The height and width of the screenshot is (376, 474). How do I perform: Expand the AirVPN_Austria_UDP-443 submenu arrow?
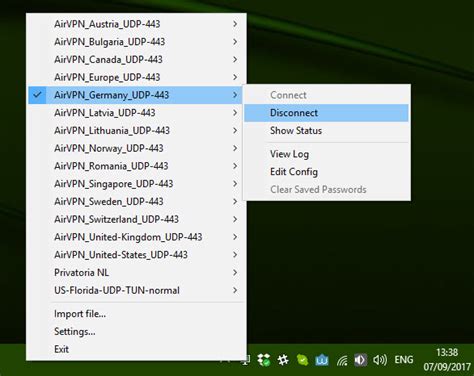[x=235, y=24]
